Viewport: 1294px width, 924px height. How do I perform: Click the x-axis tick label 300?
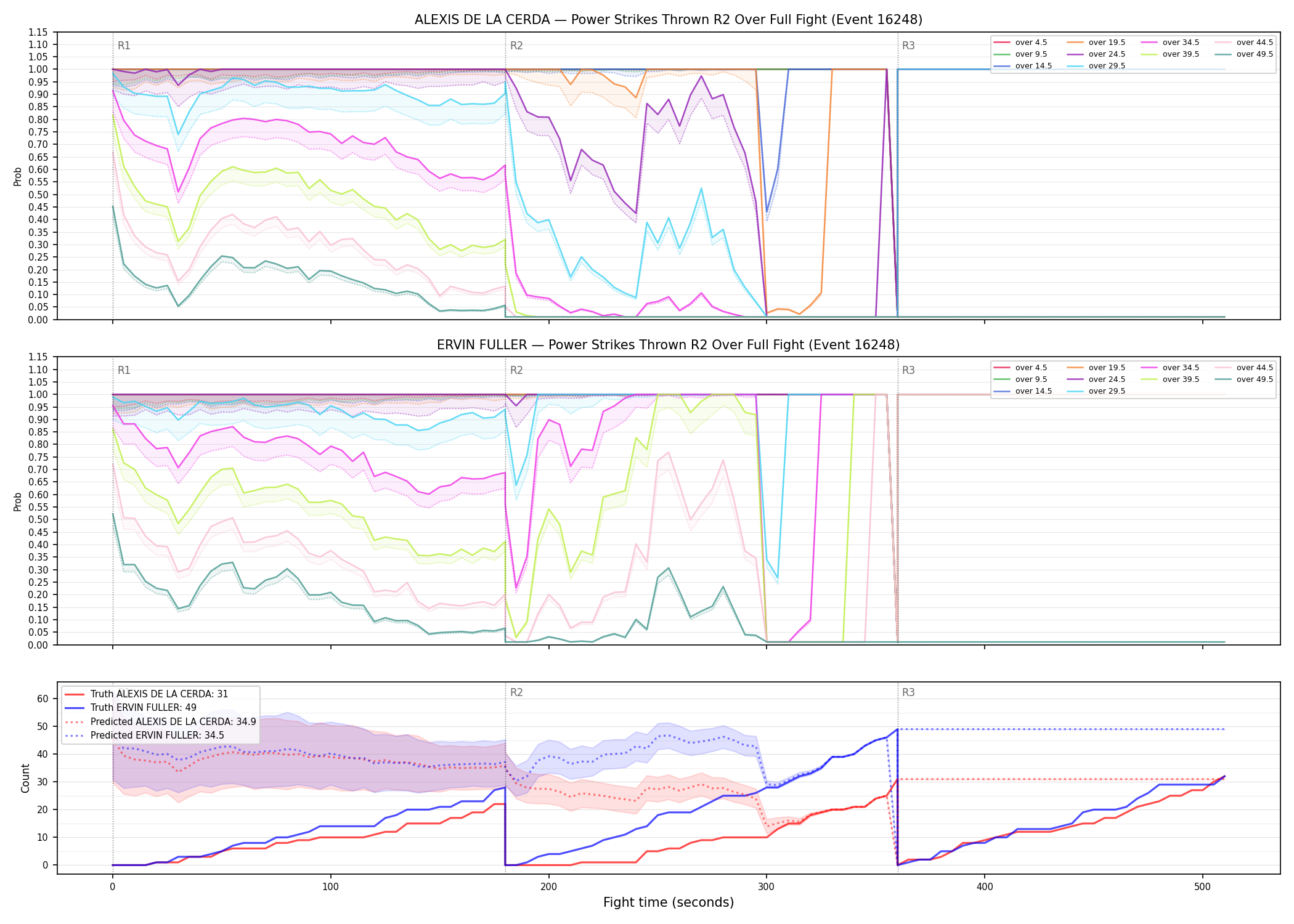[x=767, y=887]
